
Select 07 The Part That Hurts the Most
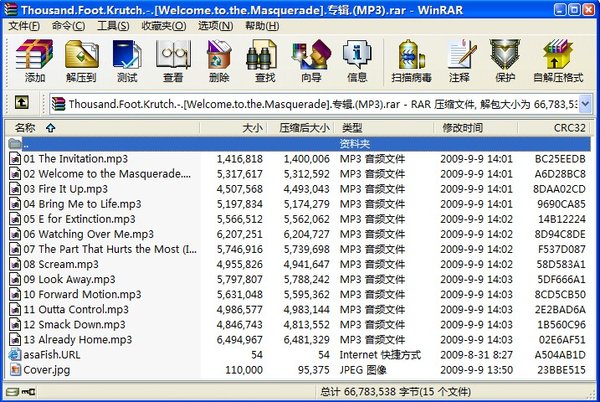110,249
